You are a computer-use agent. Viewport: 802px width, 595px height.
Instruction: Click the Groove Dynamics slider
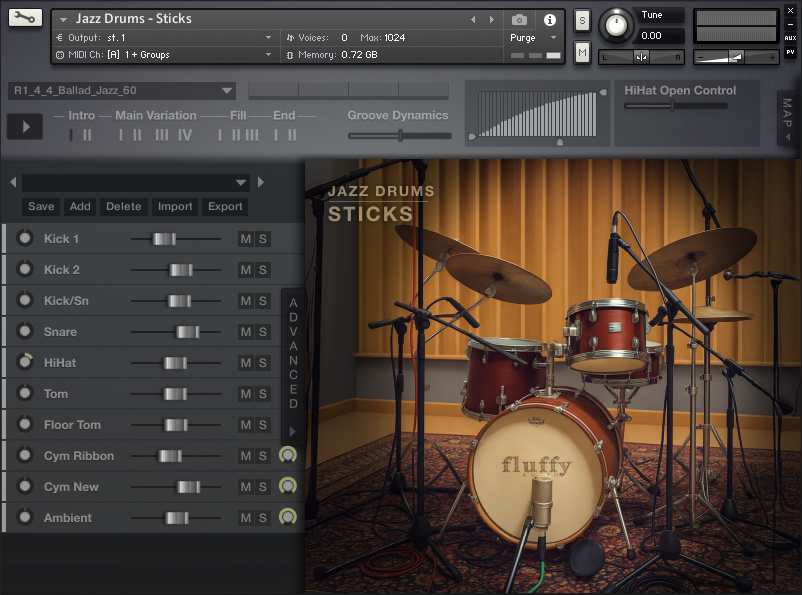pos(400,135)
